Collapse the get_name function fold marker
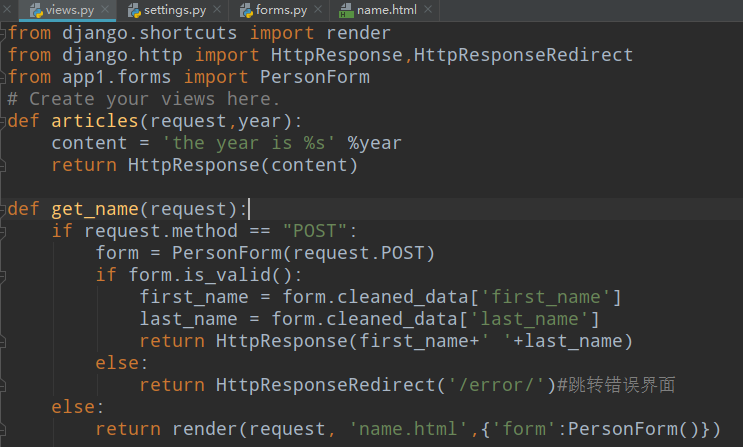Viewport: 743px width, 447px height. tap(2, 209)
